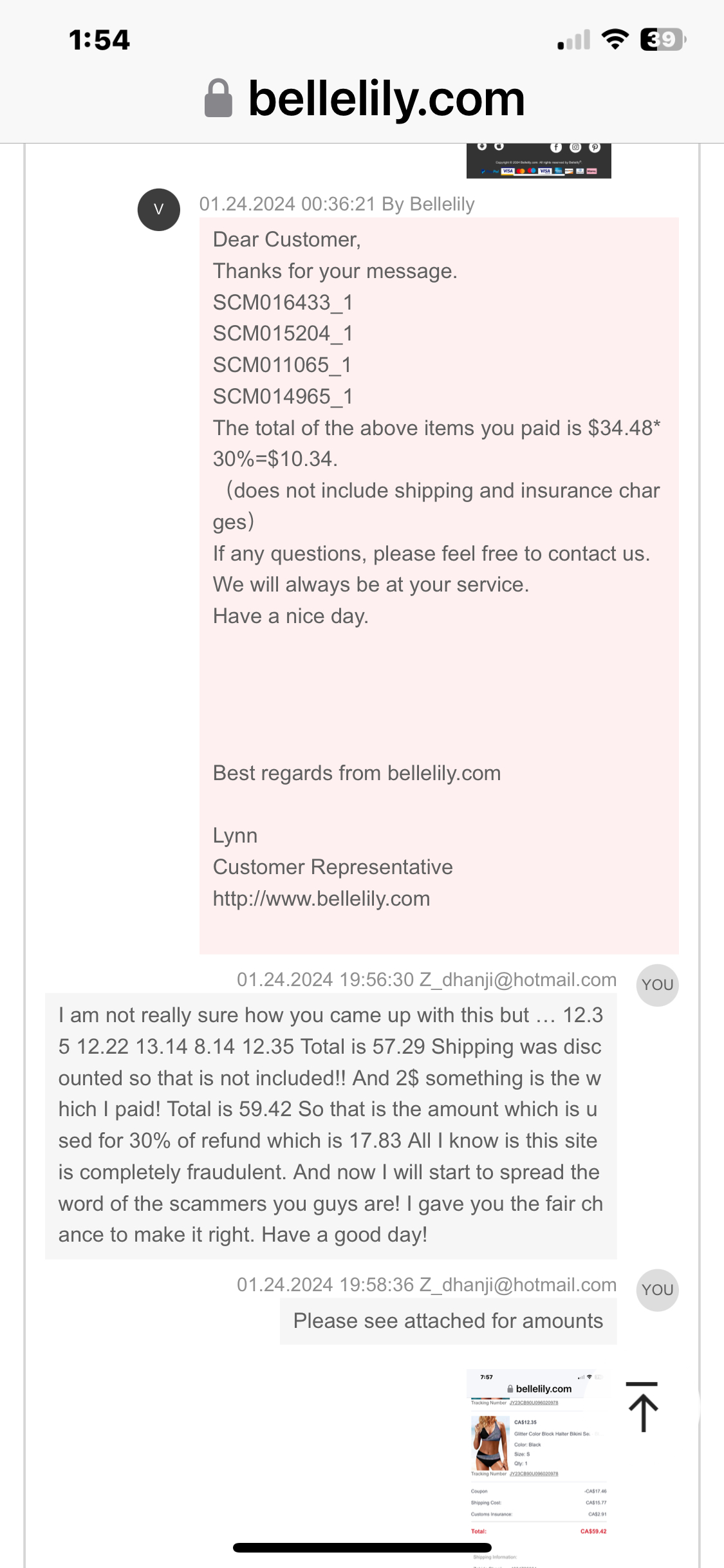Tap the cellular signal bars
The height and width of the screenshot is (1568, 724).
point(574,41)
